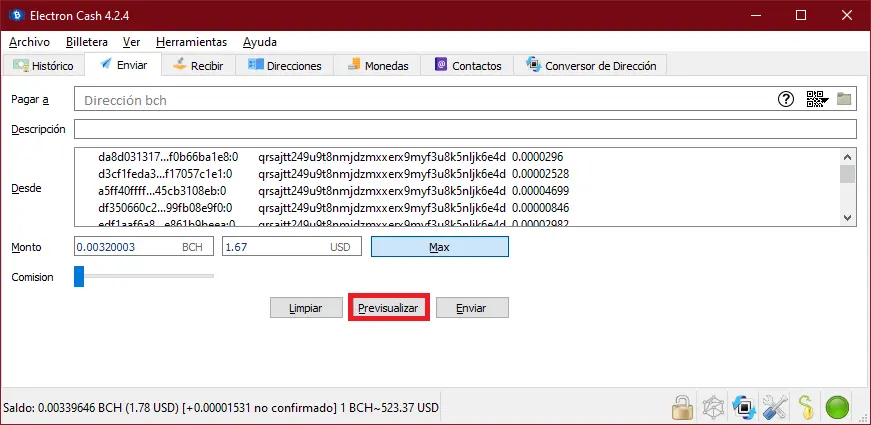Open the Herramientas menu

(192, 42)
